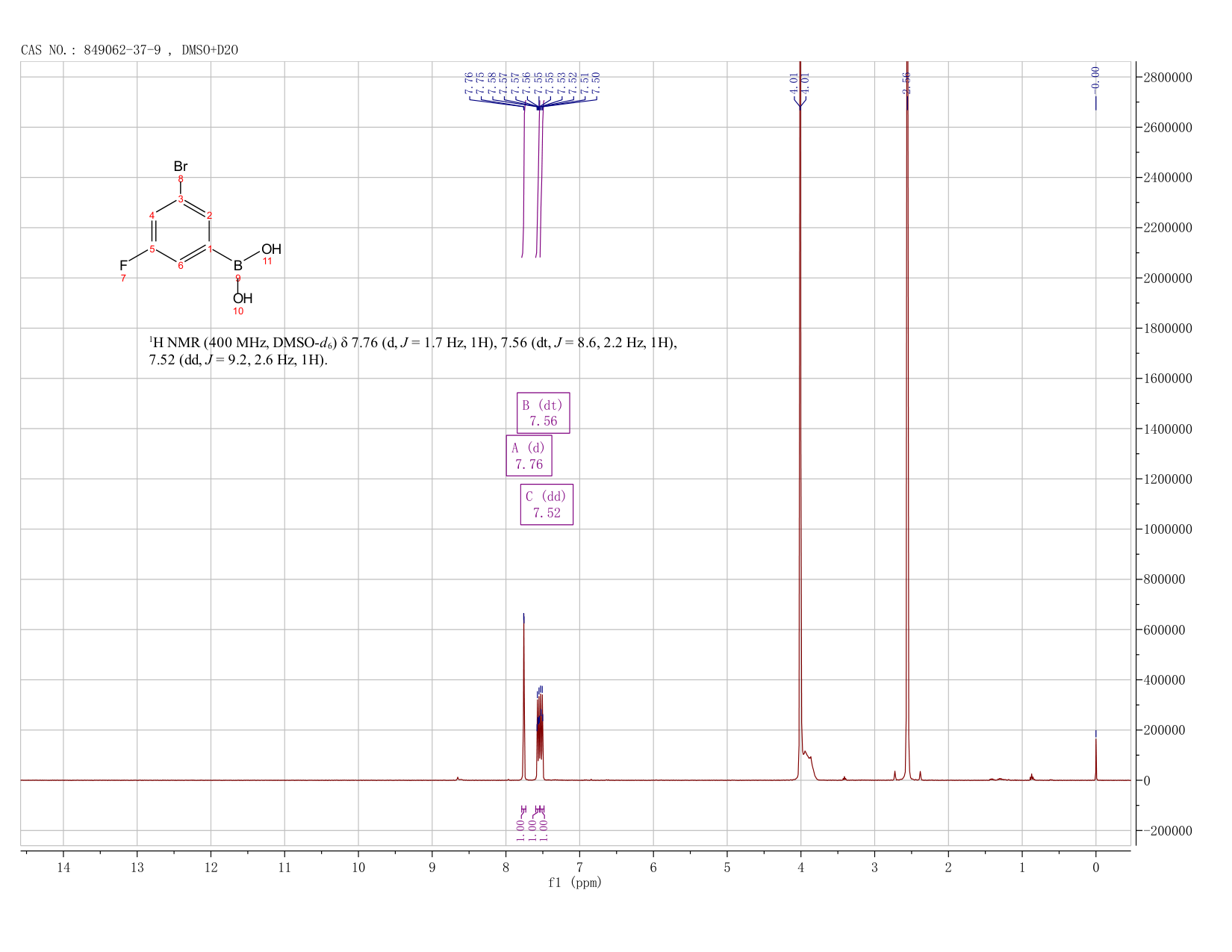Click the 7.52 (dd, J = 9.2, 2.6 Hz, 1H) line
This screenshot has width=1232, height=952.
(x=238, y=360)
